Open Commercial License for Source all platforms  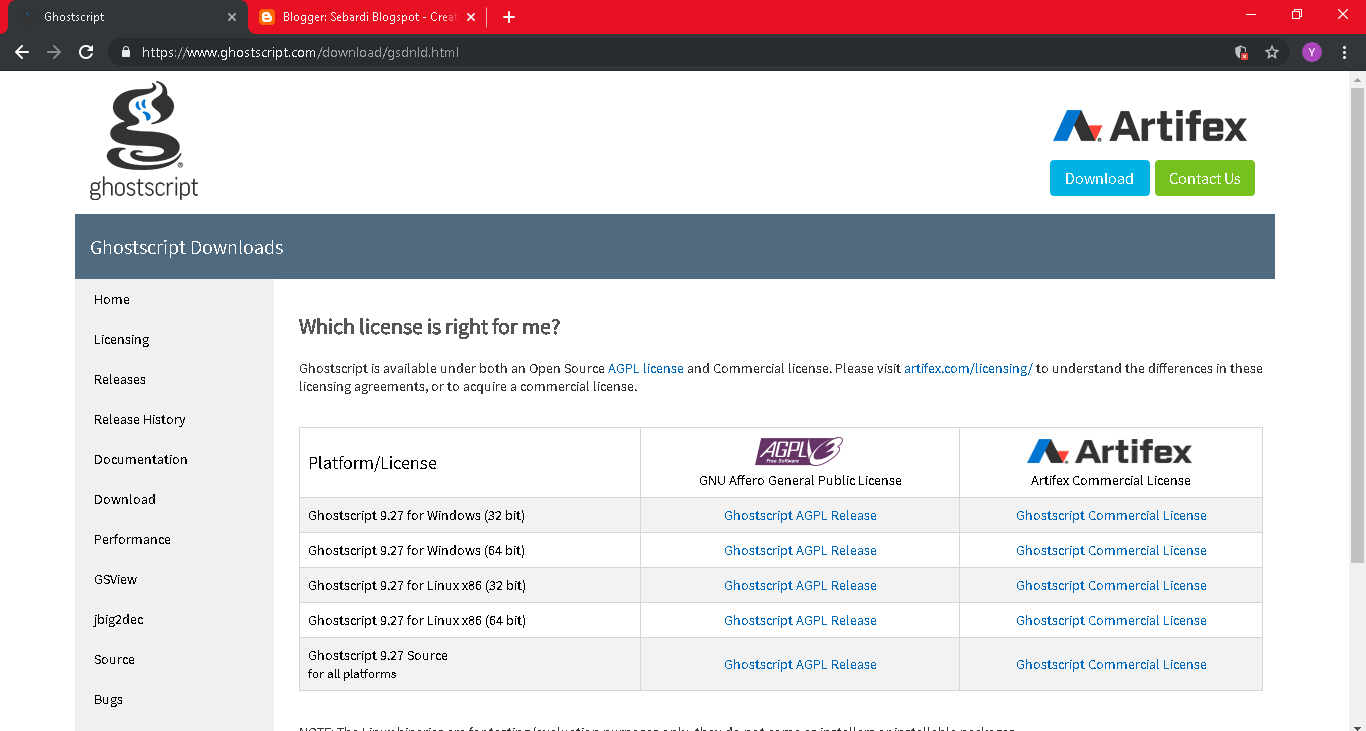(1111, 664)
